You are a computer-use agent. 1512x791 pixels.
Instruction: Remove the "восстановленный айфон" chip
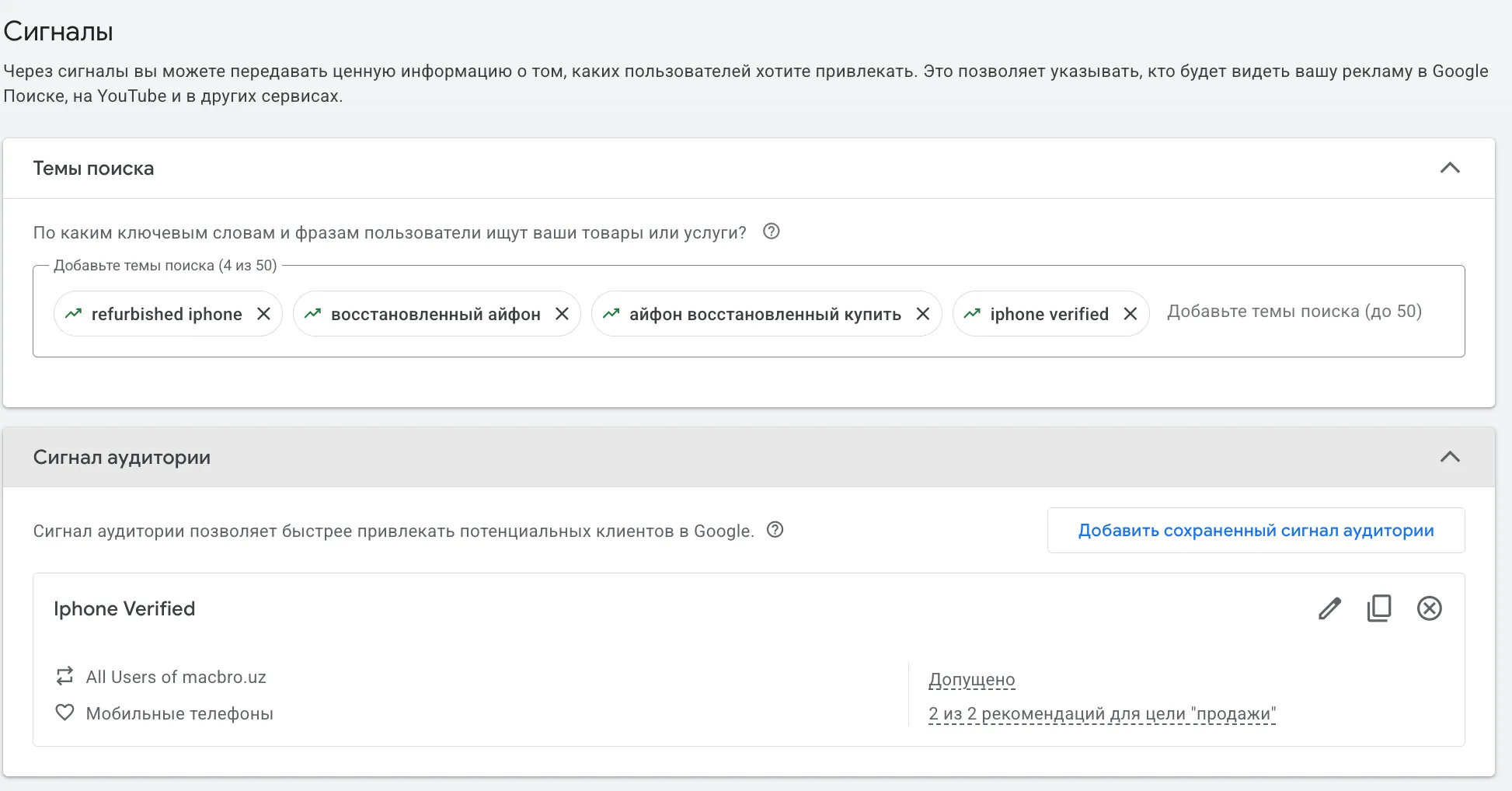click(x=562, y=314)
